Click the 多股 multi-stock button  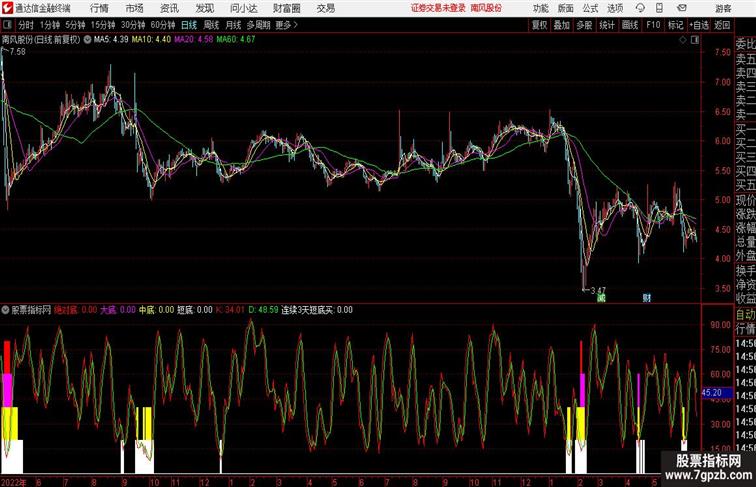(584, 25)
